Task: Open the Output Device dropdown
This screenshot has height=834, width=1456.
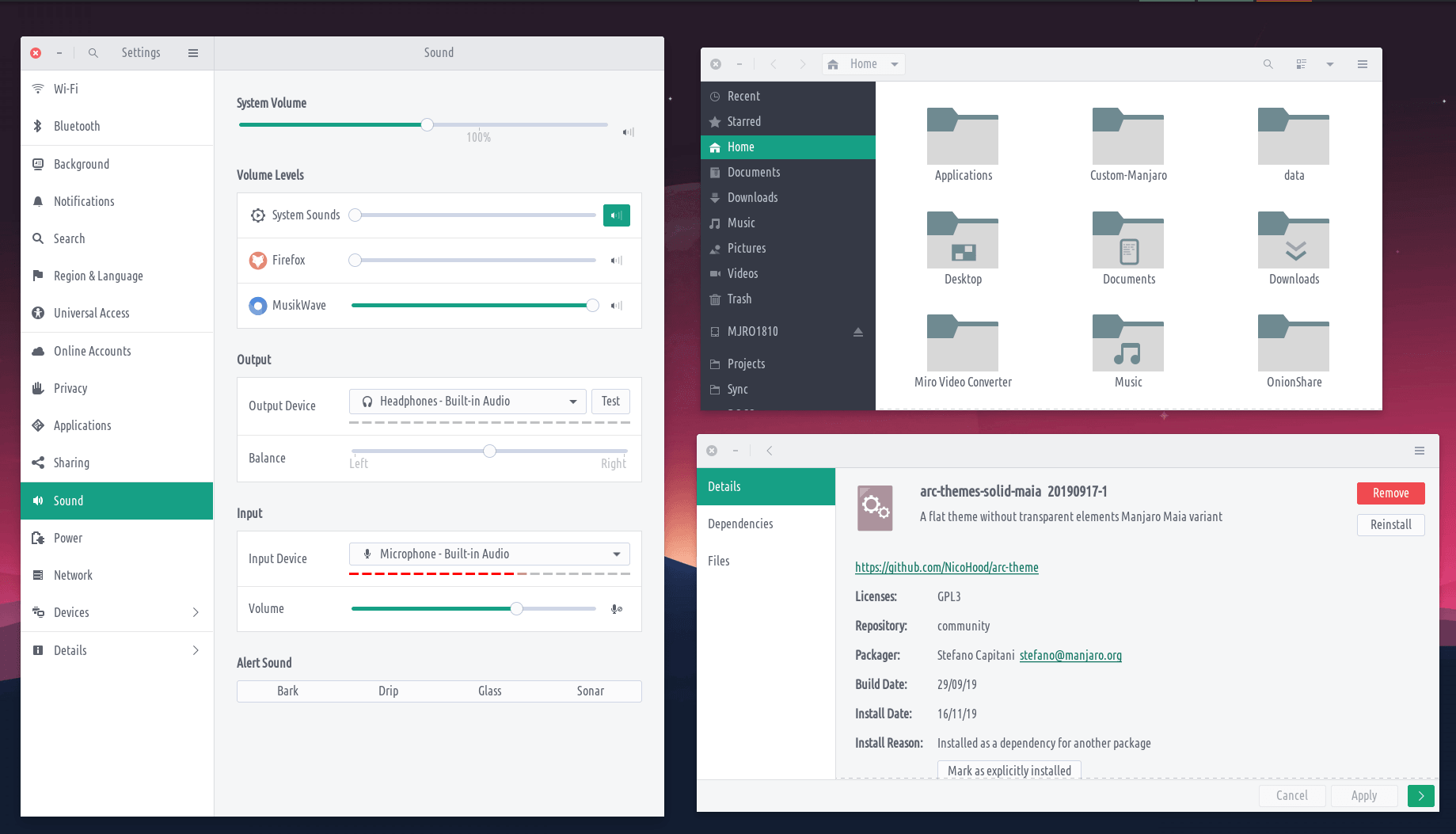Action: pyautogui.click(x=467, y=402)
